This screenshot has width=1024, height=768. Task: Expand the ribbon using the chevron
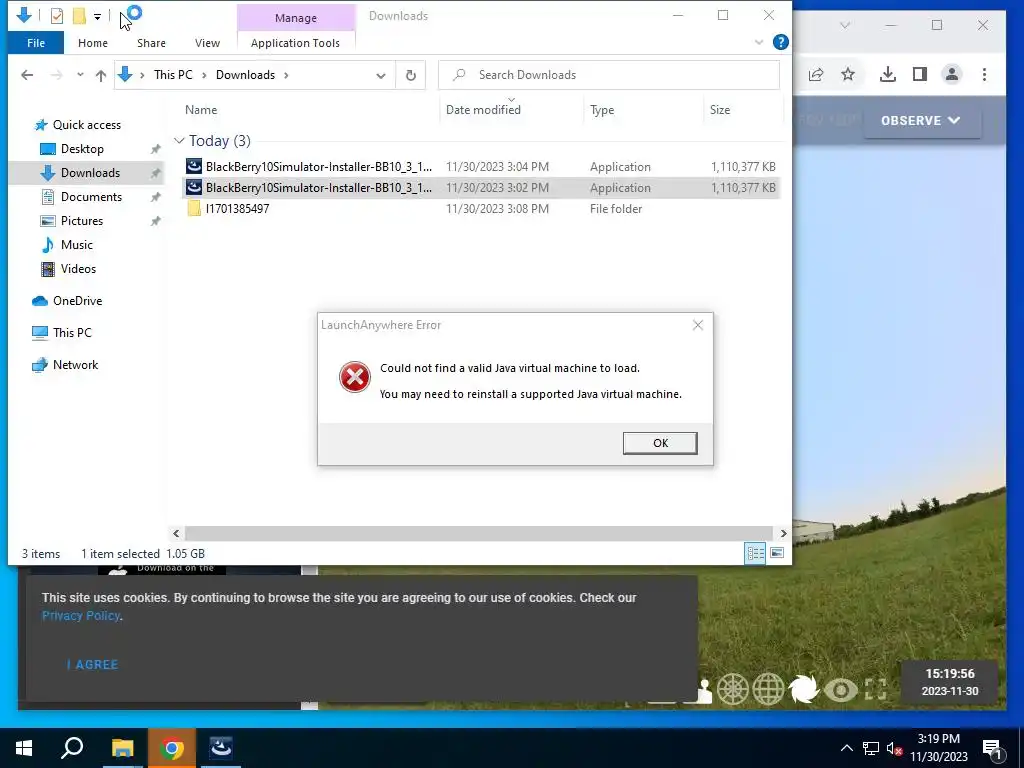[759, 42]
